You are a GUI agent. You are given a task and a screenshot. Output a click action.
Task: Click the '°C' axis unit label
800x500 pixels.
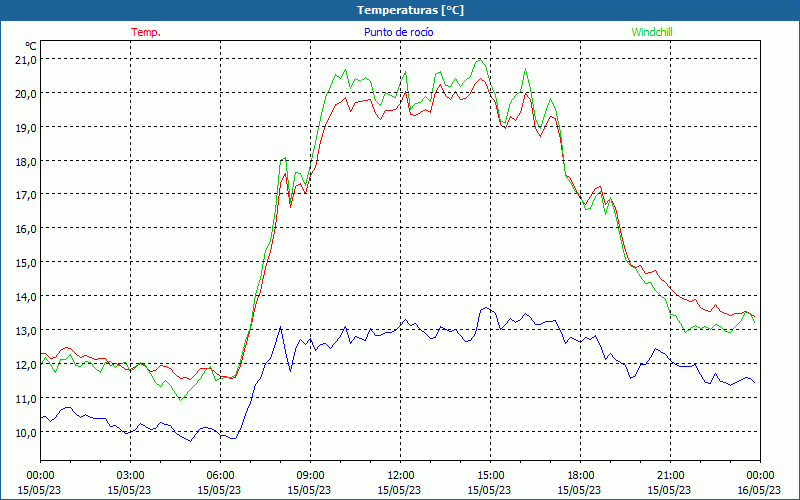(31, 46)
